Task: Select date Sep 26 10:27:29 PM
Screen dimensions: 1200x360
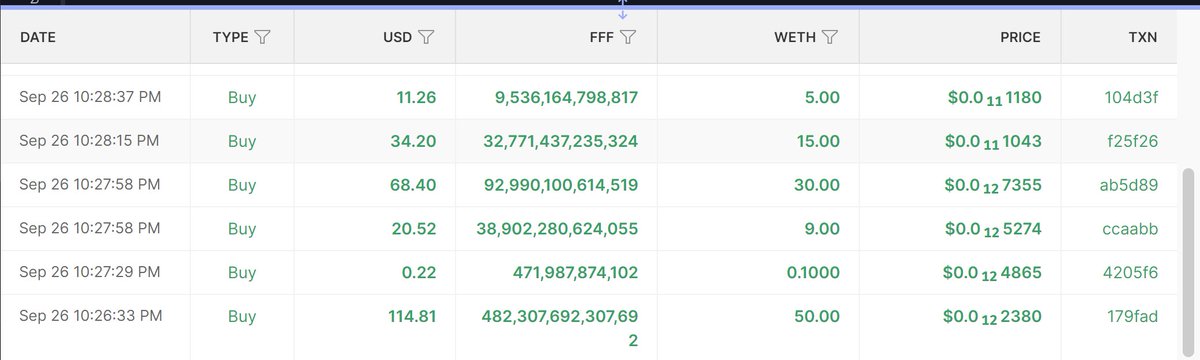Action: pos(90,272)
